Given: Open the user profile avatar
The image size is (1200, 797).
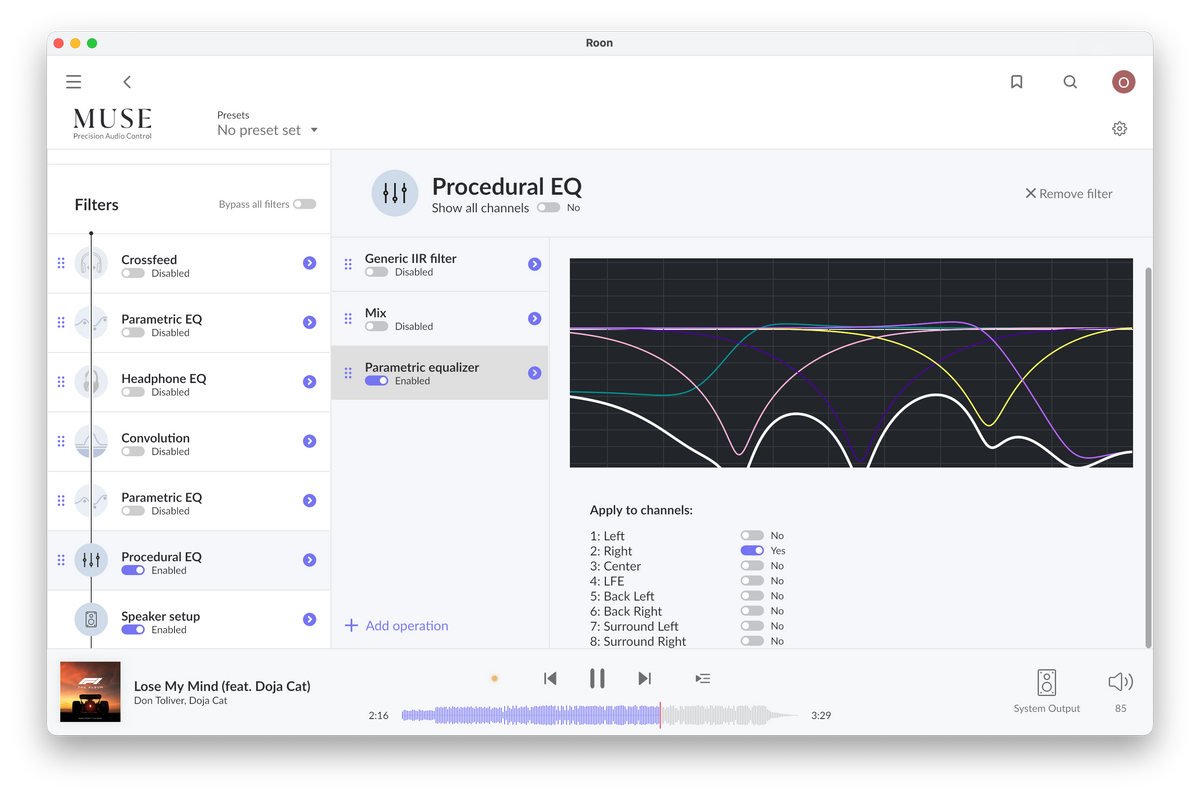Looking at the screenshot, I should point(1123,82).
